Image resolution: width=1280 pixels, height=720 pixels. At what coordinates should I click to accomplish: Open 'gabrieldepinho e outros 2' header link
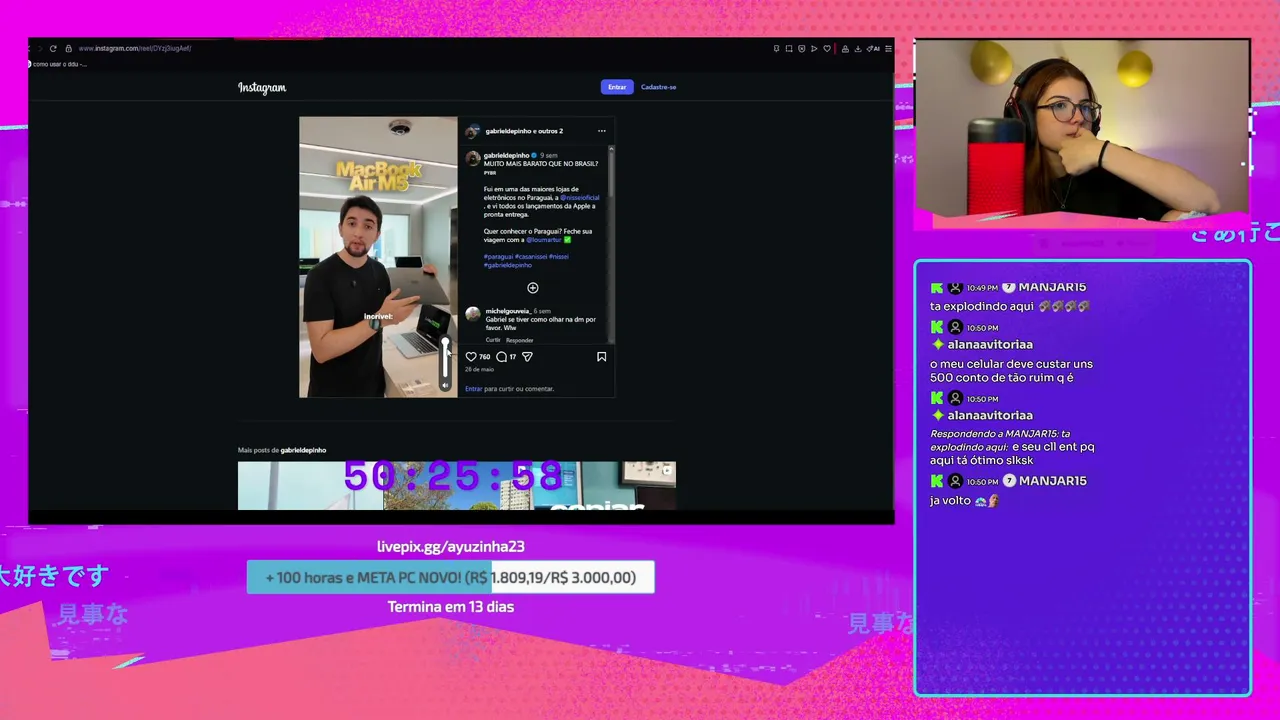[x=524, y=131]
